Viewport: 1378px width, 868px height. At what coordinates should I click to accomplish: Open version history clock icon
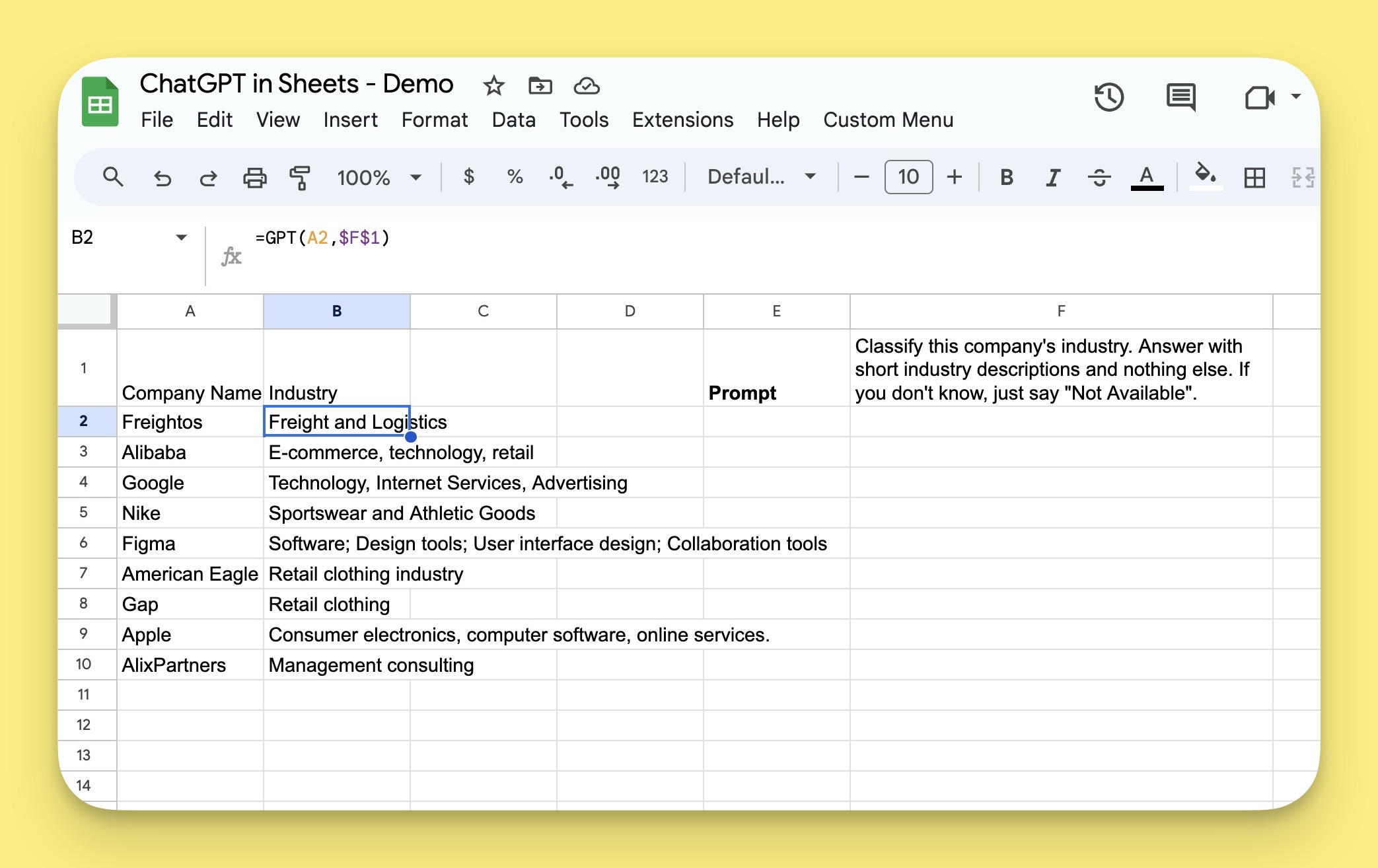pos(1109,97)
